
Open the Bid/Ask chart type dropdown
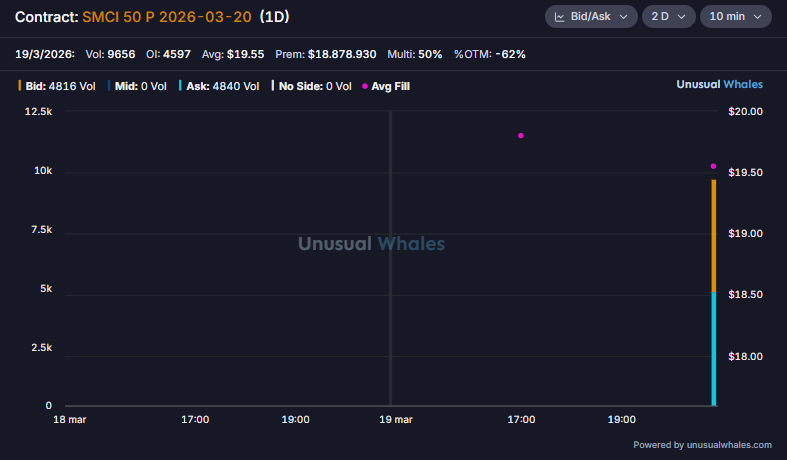click(591, 17)
